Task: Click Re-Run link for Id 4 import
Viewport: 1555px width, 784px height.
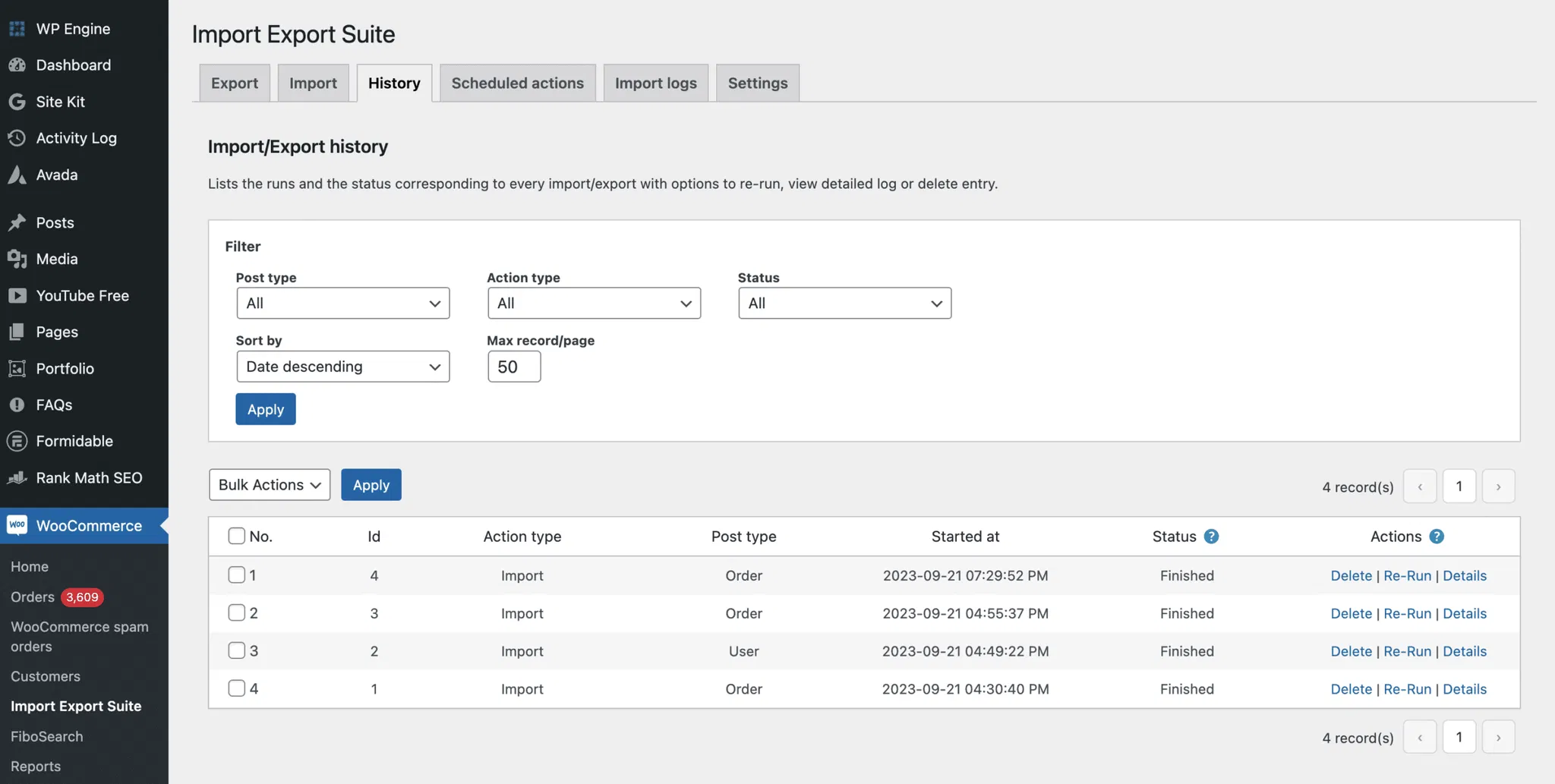Action: [x=1406, y=575]
